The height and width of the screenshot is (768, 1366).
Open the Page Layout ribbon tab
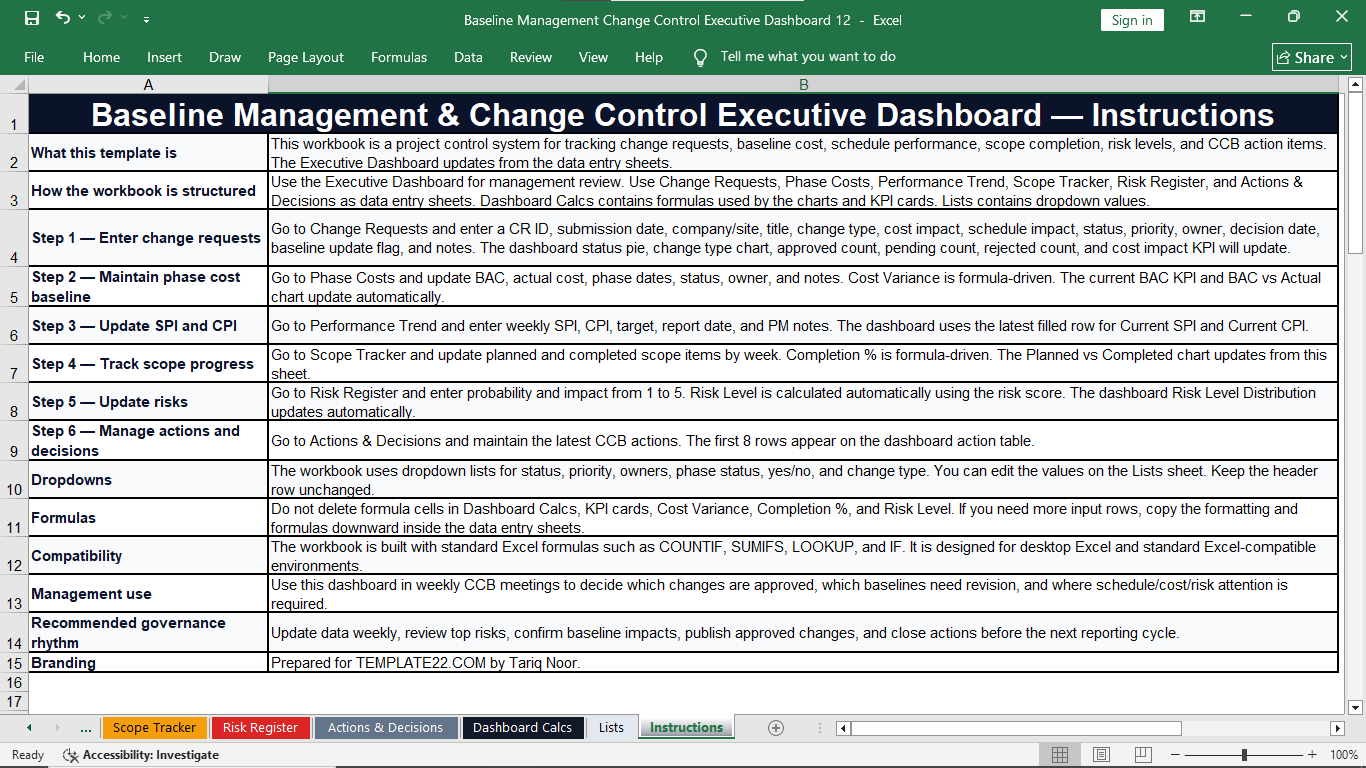(306, 58)
